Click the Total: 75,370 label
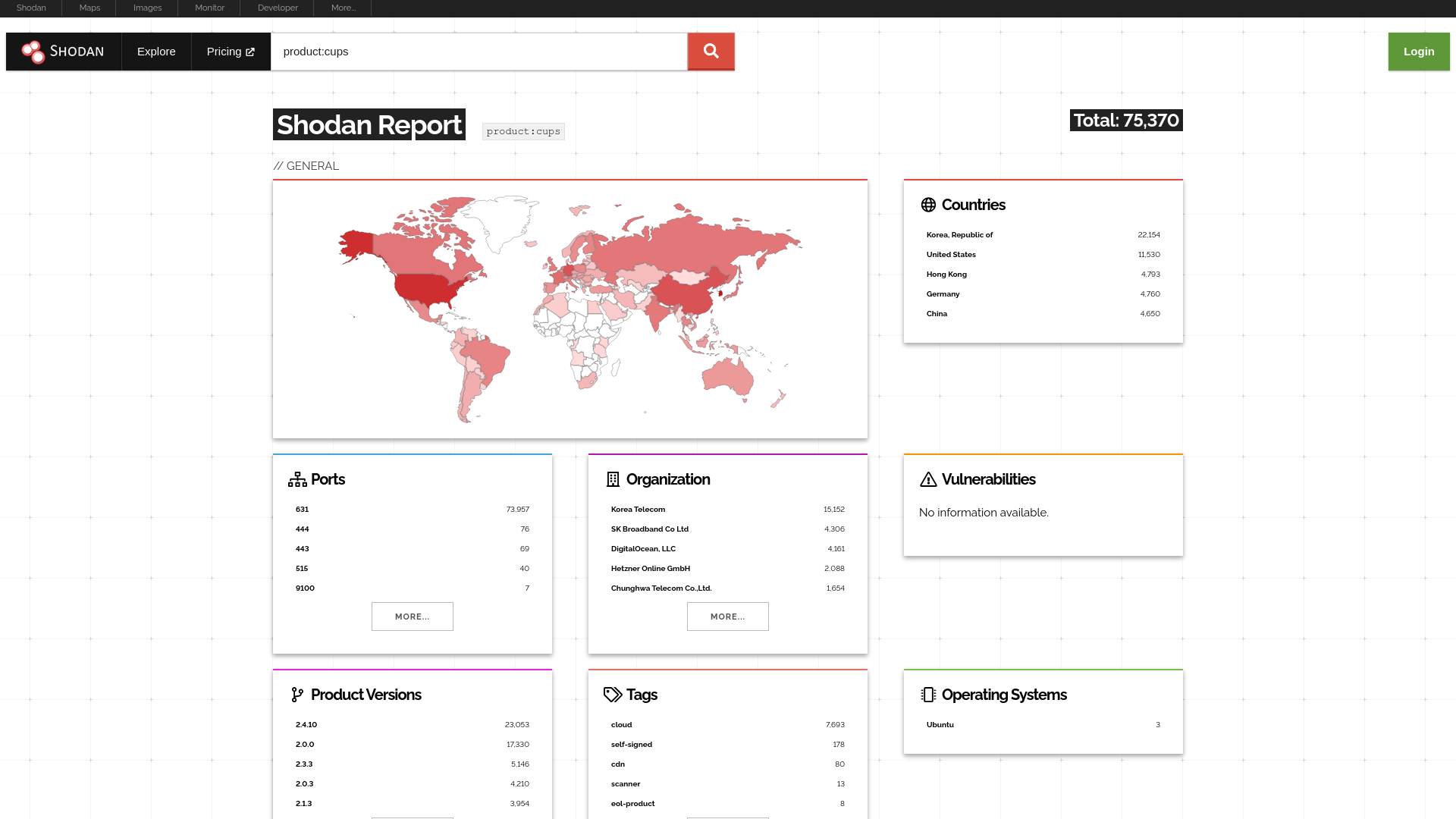Image resolution: width=1456 pixels, height=819 pixels. coord(1126,121)
